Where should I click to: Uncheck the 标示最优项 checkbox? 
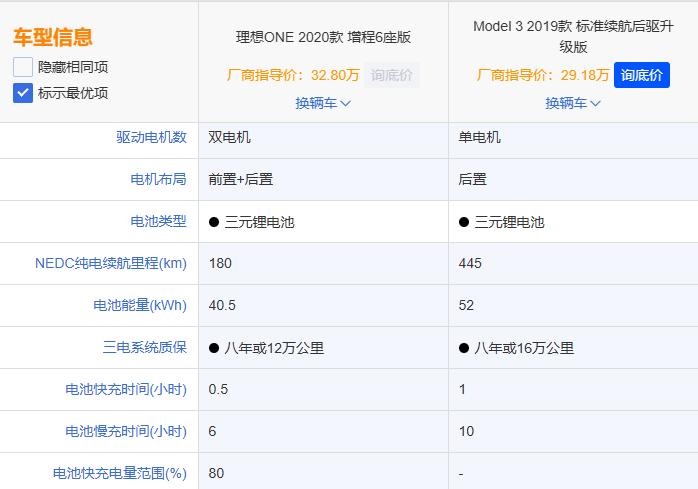tap(23, 93)
